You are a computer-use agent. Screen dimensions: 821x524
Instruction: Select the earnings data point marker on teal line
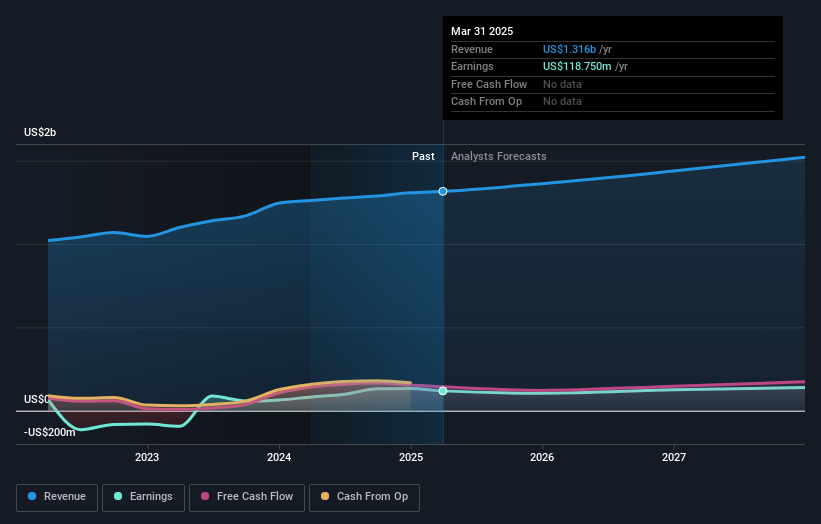[x=443, y=391]
